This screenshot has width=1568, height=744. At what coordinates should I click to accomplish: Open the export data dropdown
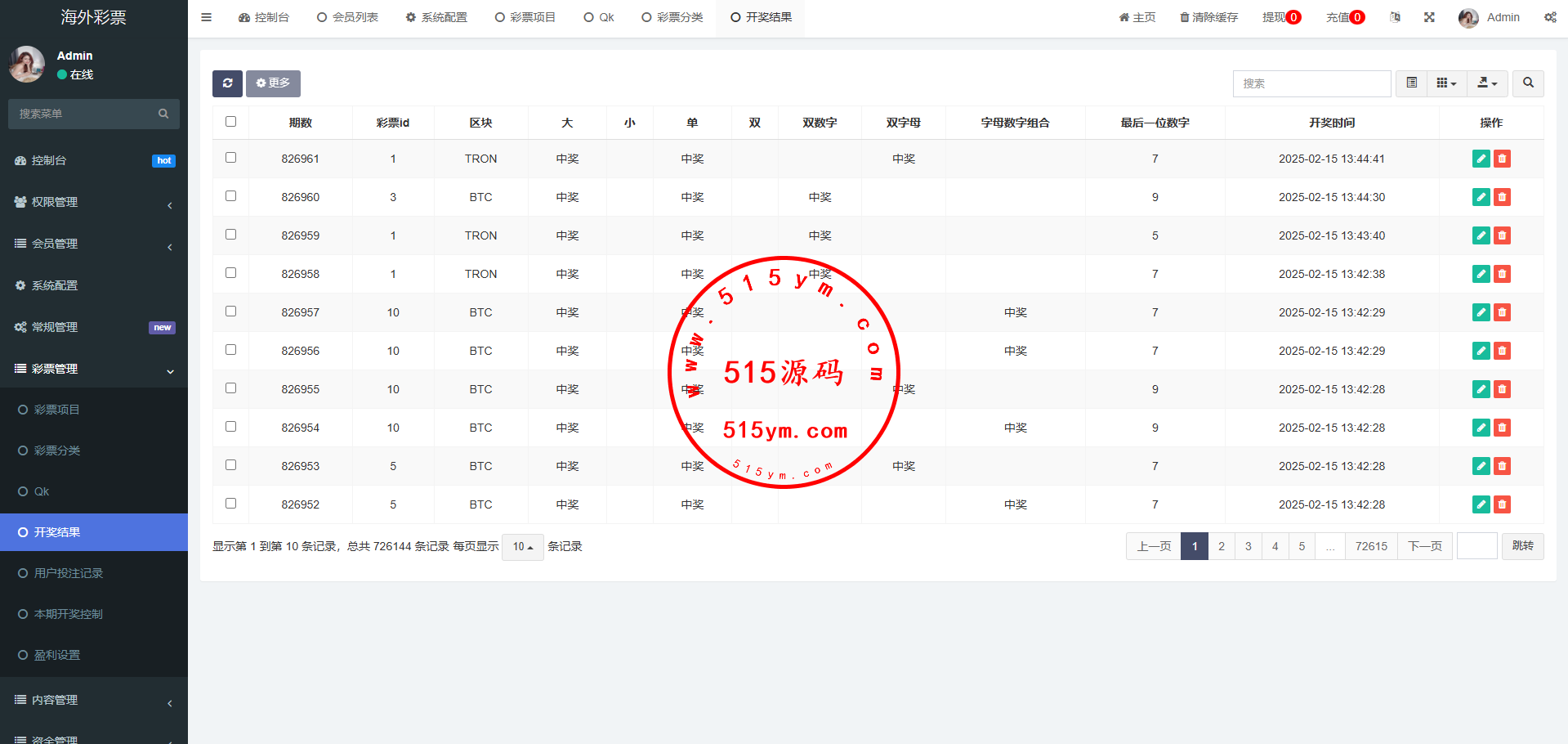pyautogui.click(x=1487, y=83)
